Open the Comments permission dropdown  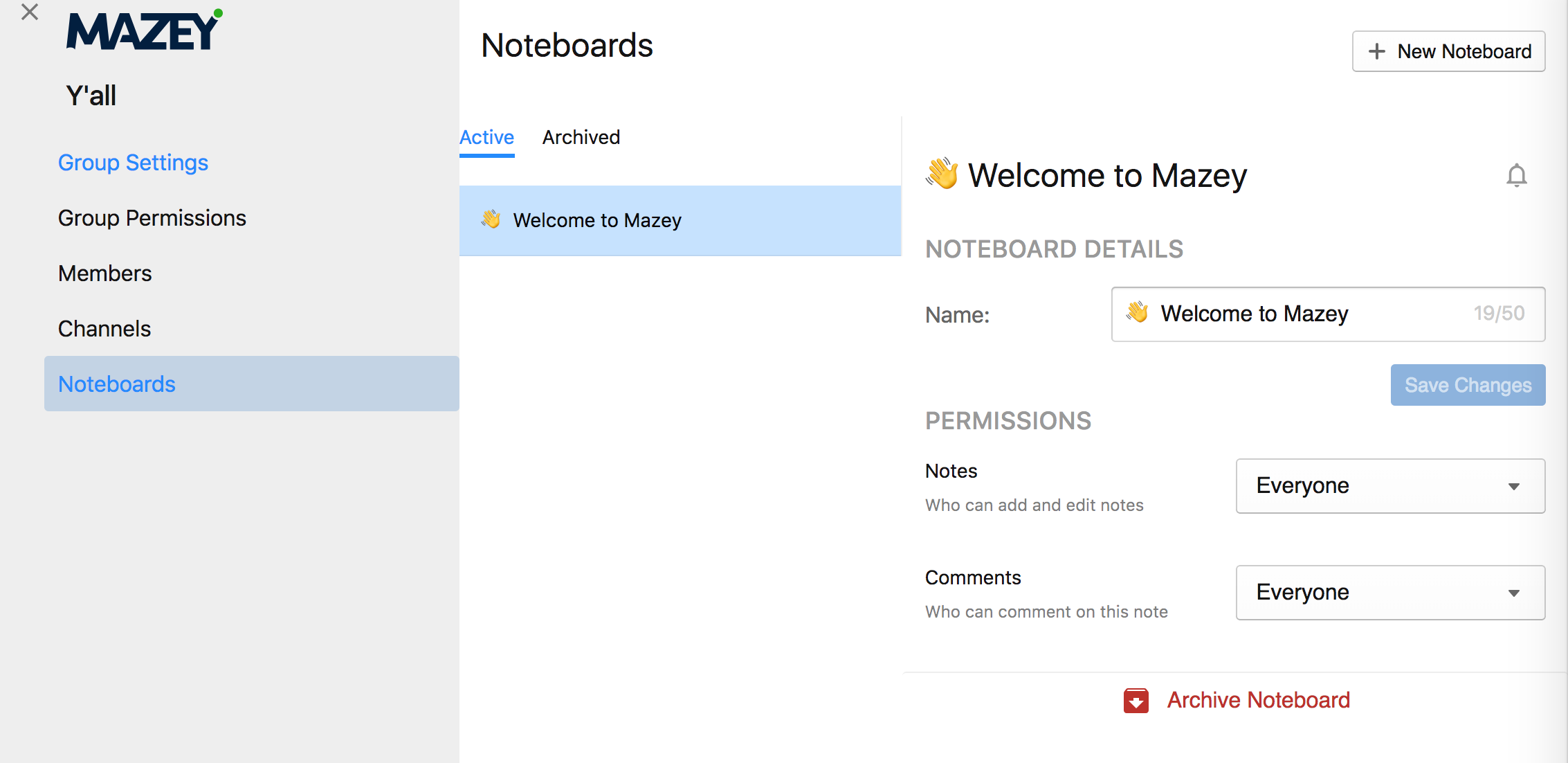pos(1390,593)
